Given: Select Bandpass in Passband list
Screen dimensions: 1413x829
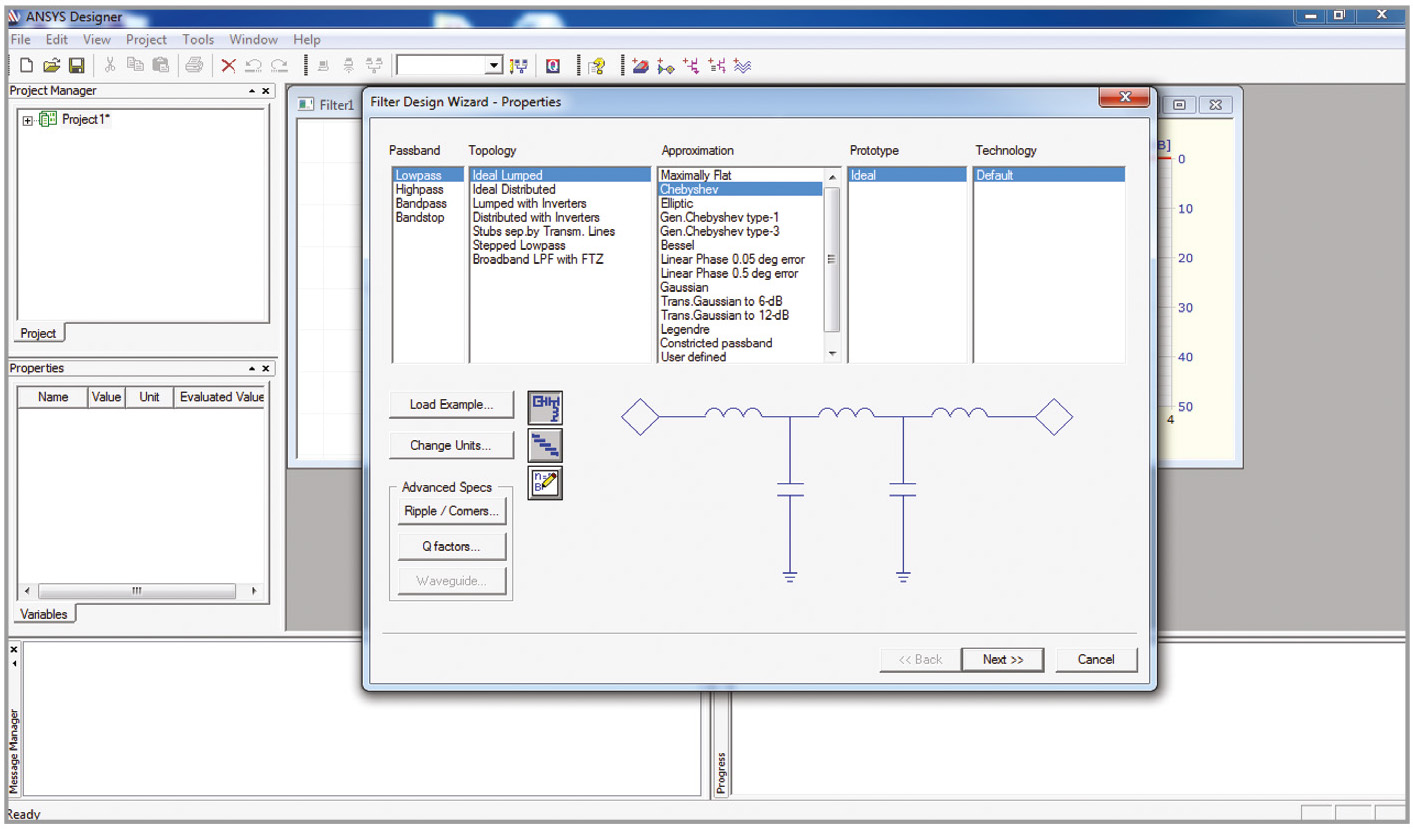Looking at the screenshot, I should click(x=421, y=204).
